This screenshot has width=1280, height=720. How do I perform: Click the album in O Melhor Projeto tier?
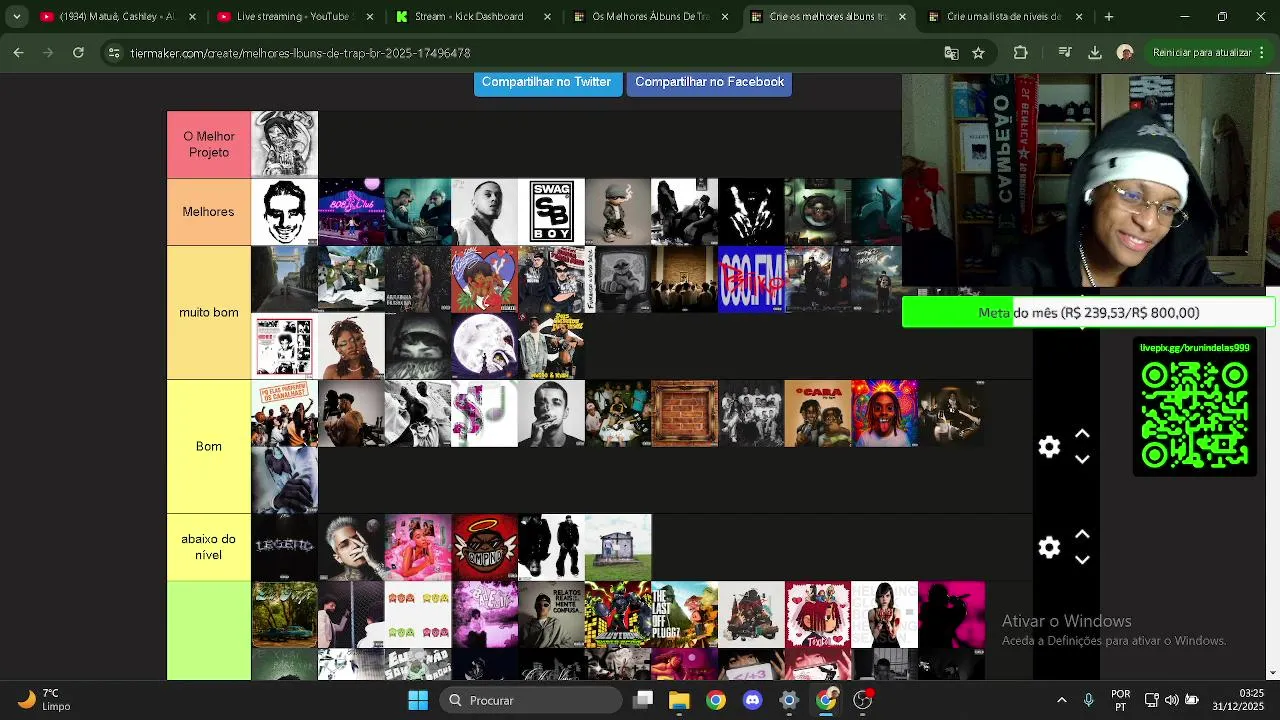pyautogui.click(x=284, y=145)
